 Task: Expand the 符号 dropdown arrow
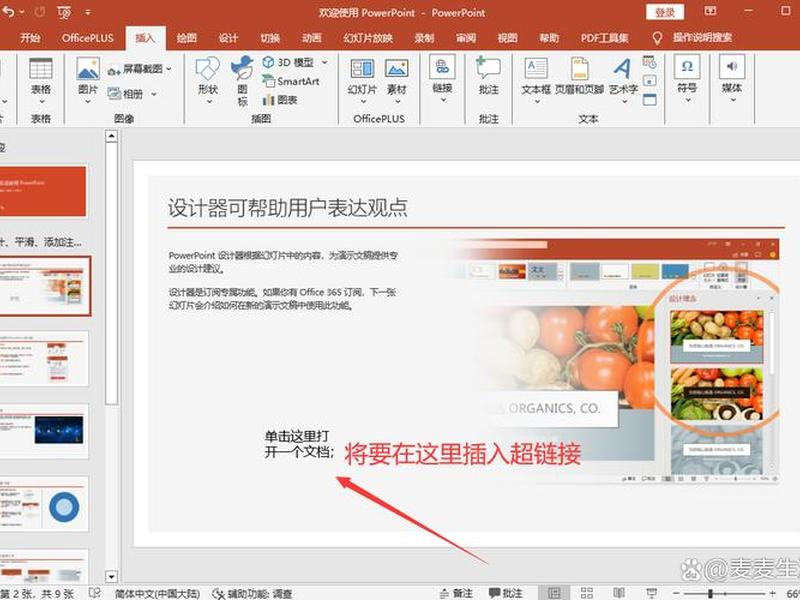(688, 100)
